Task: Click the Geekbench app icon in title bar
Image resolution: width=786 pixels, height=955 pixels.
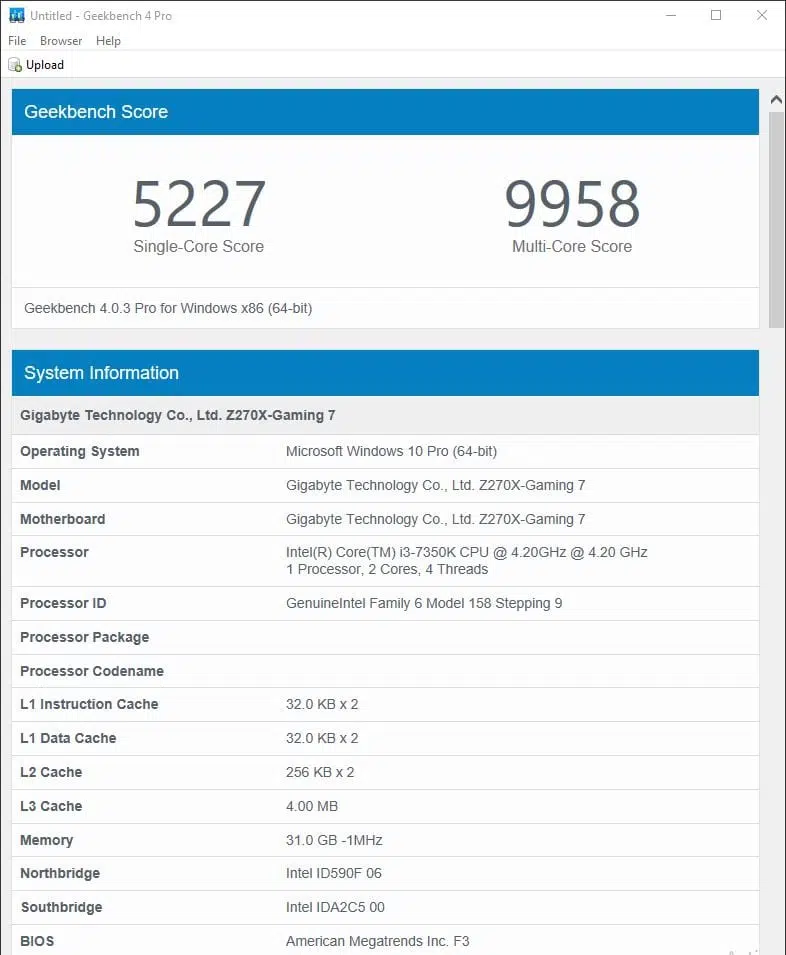Action: tap(16, 15)
